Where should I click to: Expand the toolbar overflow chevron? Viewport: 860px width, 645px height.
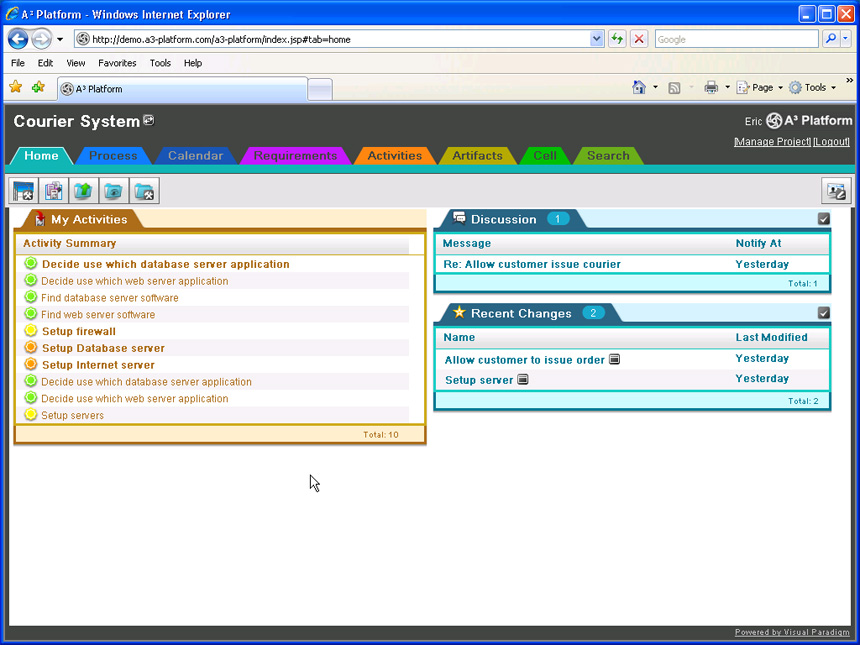[x=850, y=81]
